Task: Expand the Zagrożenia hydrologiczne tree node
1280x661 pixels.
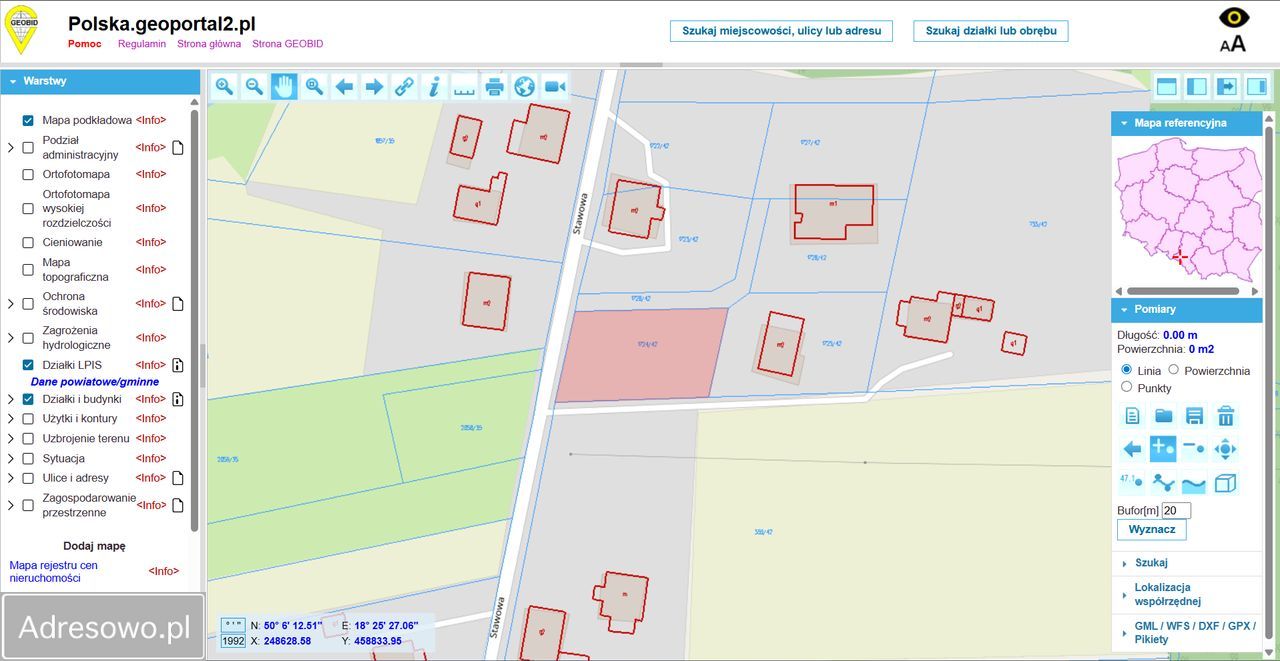Action: (x=11, y=338)
